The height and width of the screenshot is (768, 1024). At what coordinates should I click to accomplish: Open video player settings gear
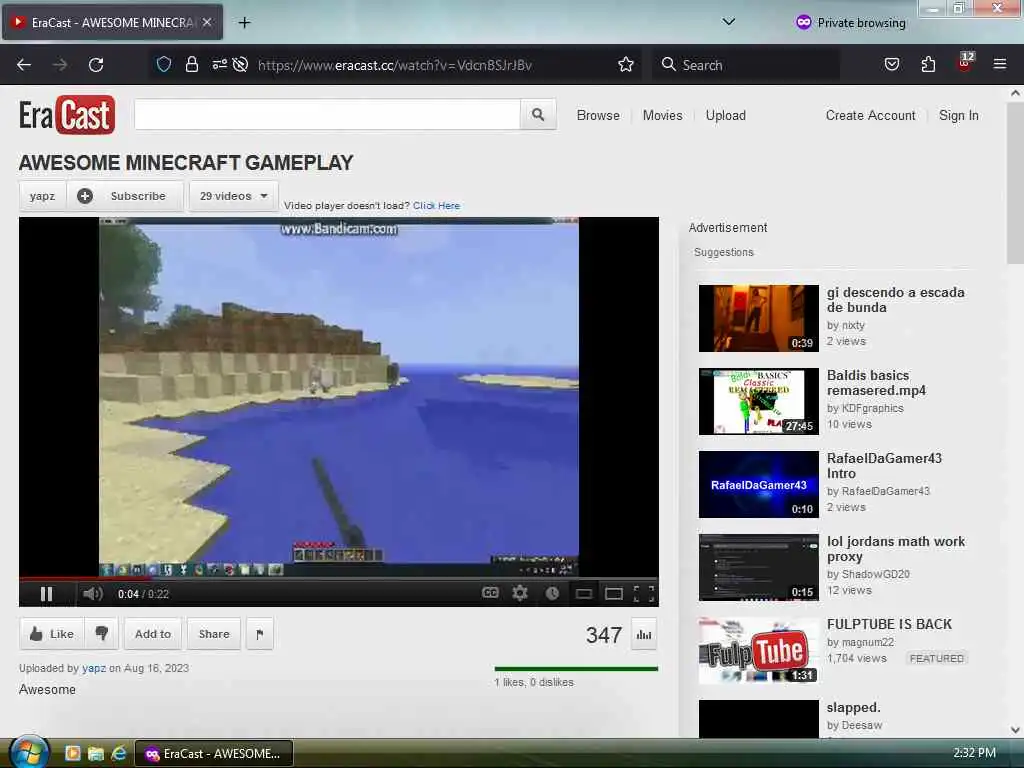(x=520, y=593)
